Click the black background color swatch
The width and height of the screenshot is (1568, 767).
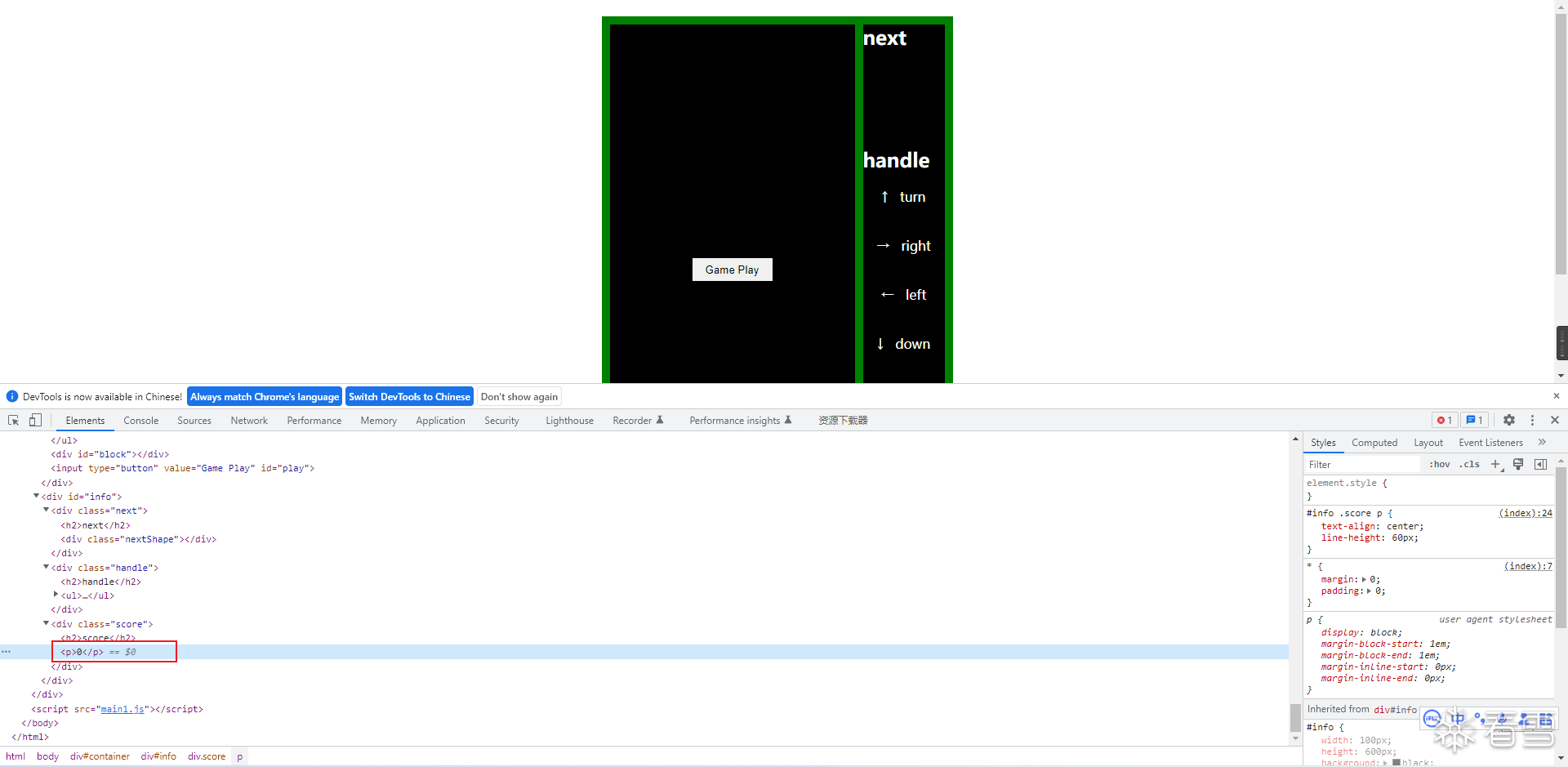(1396, 762)
